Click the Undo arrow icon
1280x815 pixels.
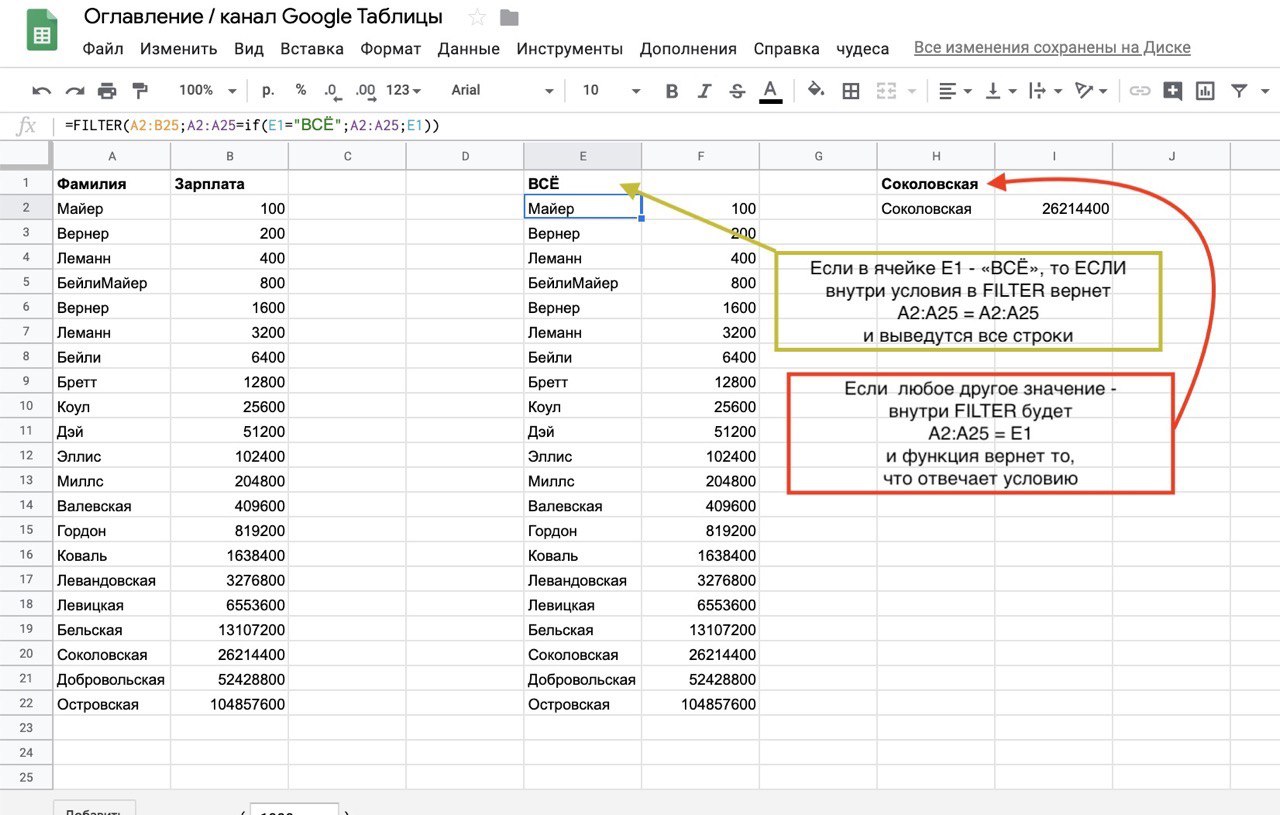(41, 90)
